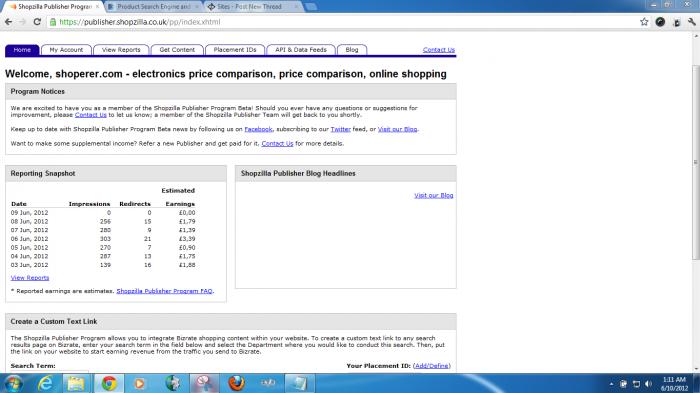The width and height of the screenshot is (700, 393).
Task: Switch to View Reports tab
Action: (x=121, y=50)
